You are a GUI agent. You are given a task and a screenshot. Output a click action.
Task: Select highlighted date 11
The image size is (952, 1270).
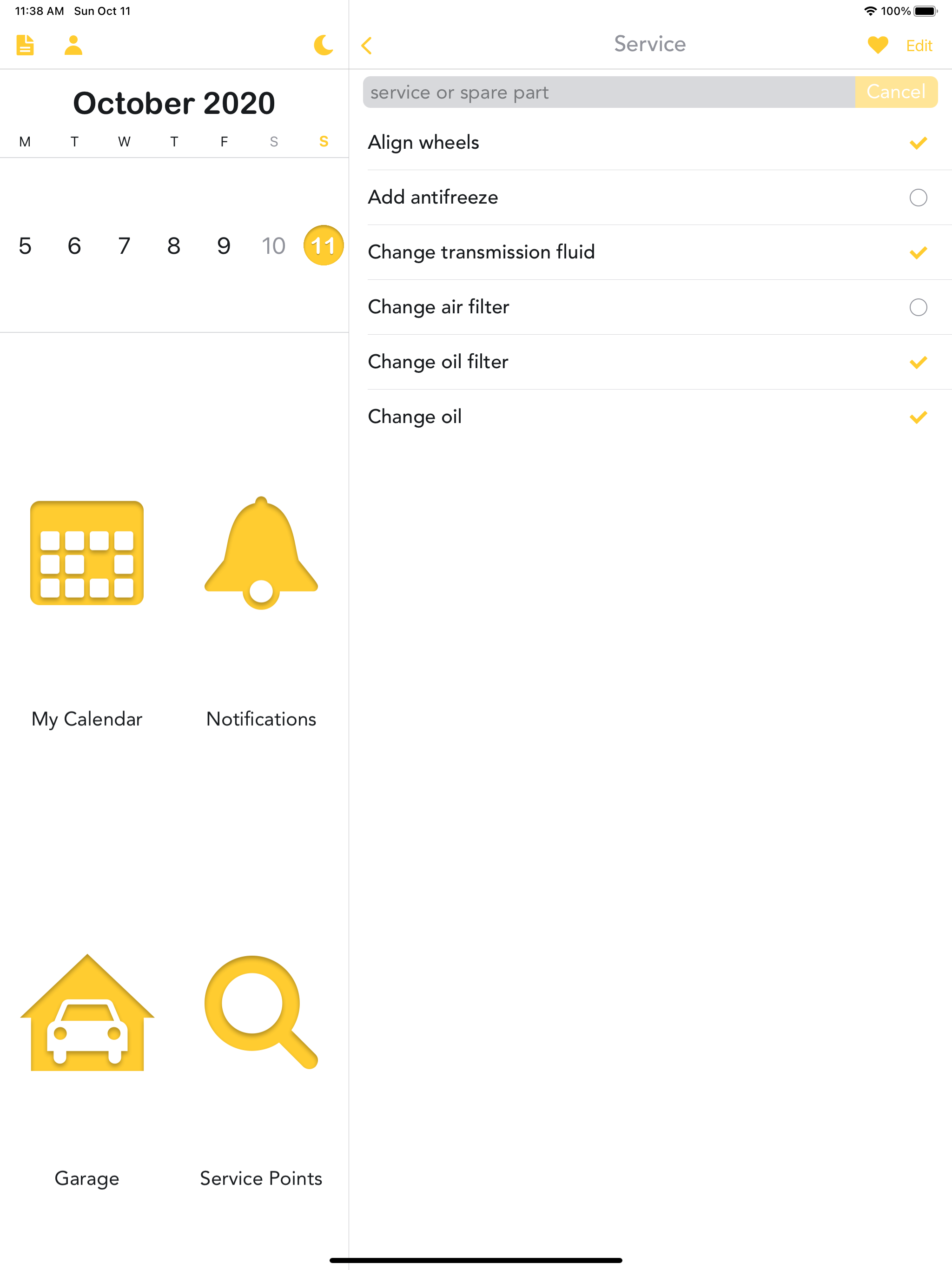[323, 246]
